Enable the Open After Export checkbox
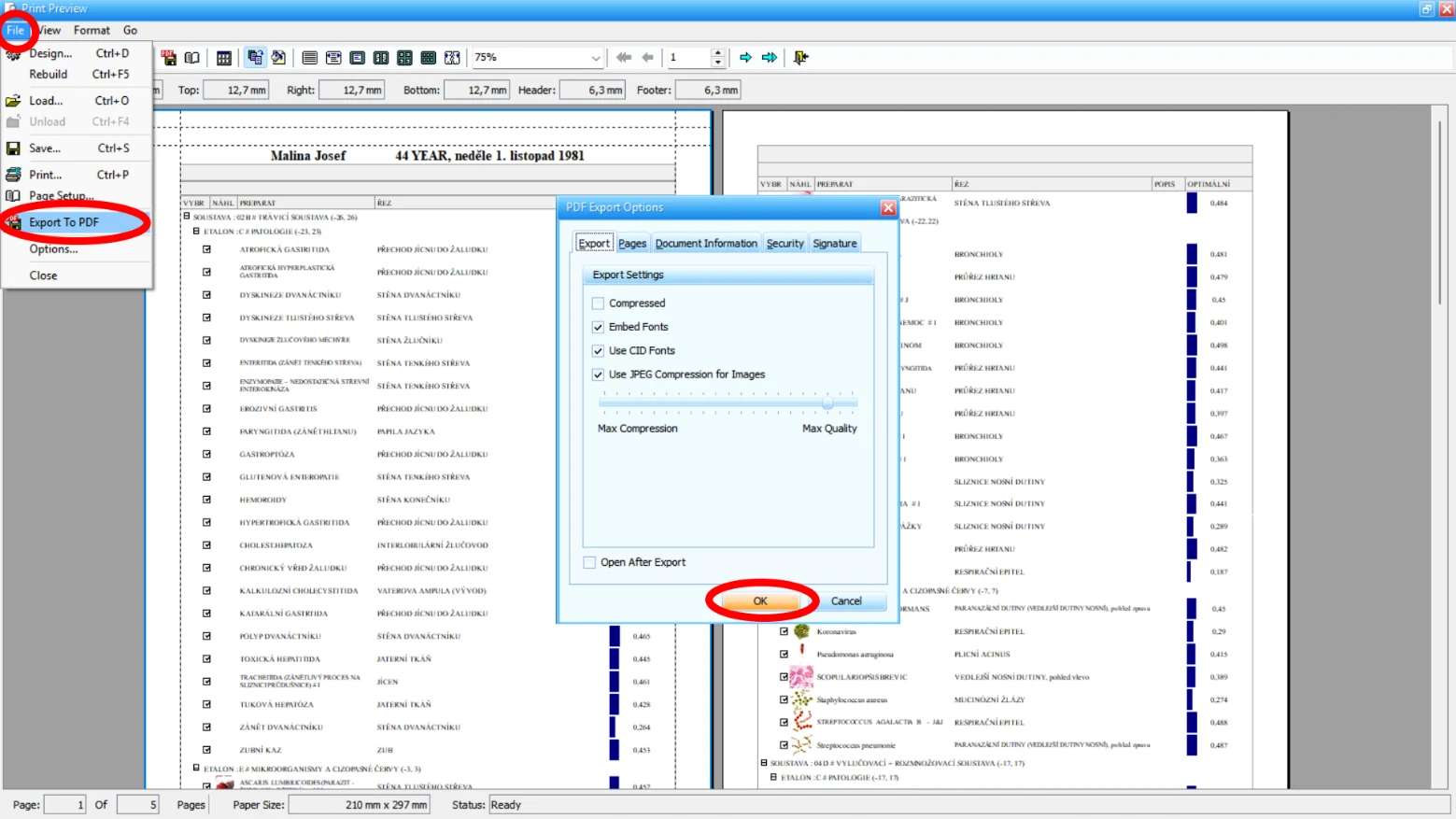Image resolution: width=1456 pixels, height=819 pixels. click(x=589, y=562)
